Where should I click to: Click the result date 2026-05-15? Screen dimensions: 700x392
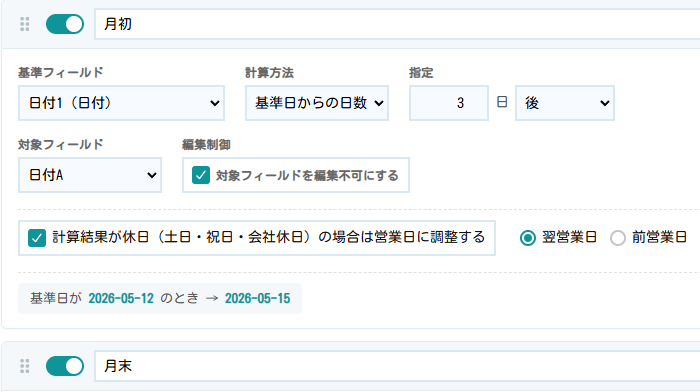[258, 298]
